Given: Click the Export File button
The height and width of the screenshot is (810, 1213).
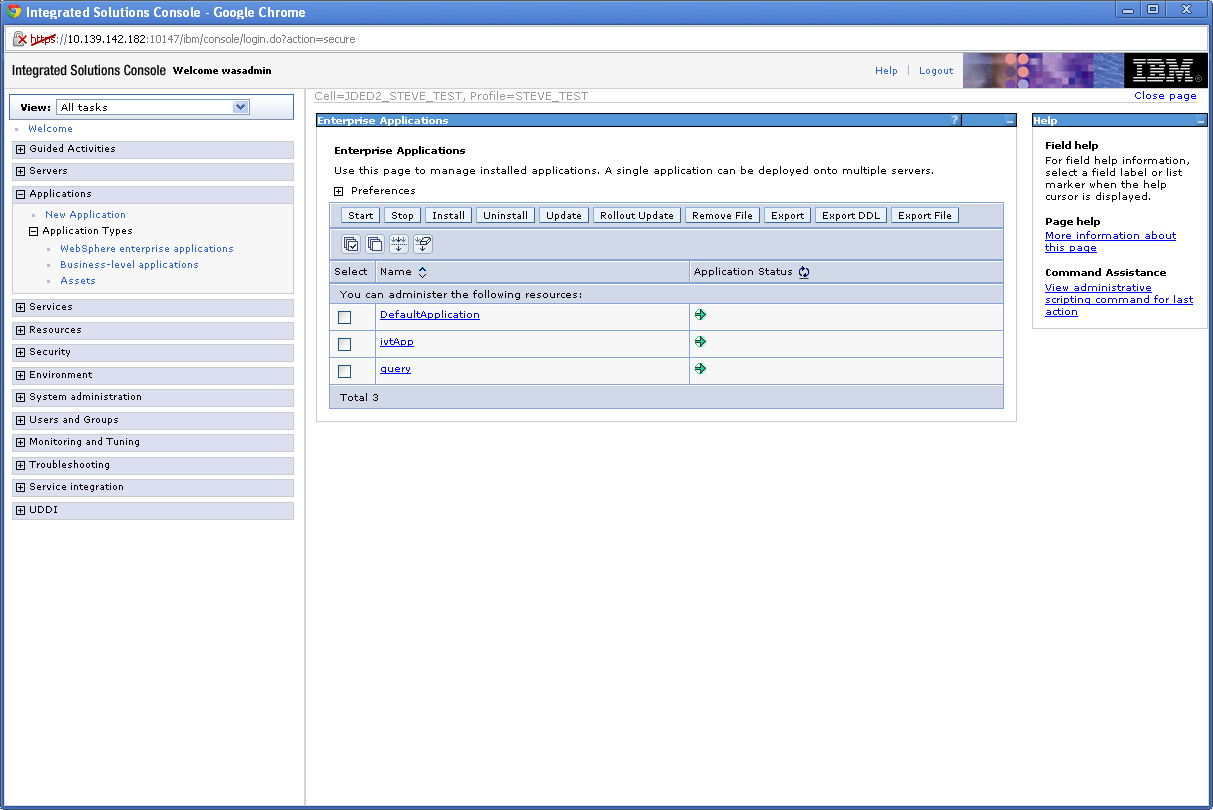Looking at the screenshot, I should click(925, 215).
